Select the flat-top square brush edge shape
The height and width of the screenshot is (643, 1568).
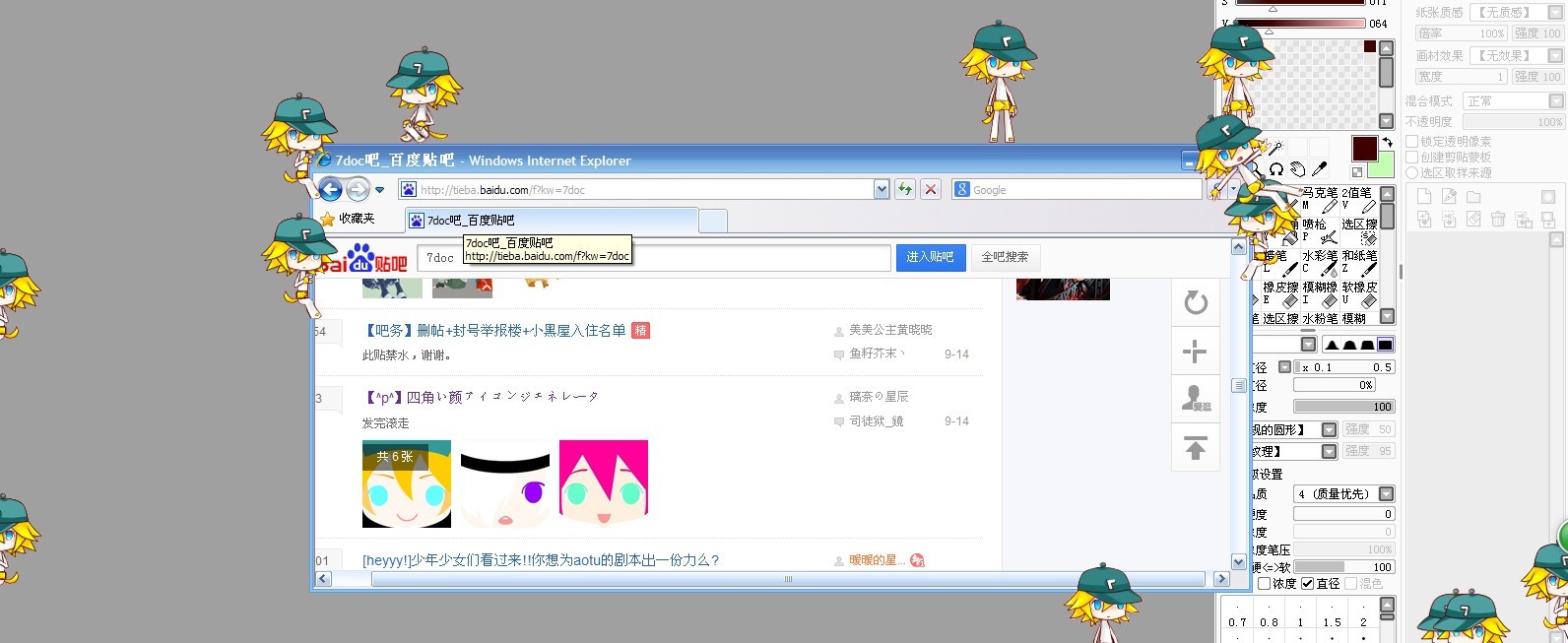[x=1385, y=345]
